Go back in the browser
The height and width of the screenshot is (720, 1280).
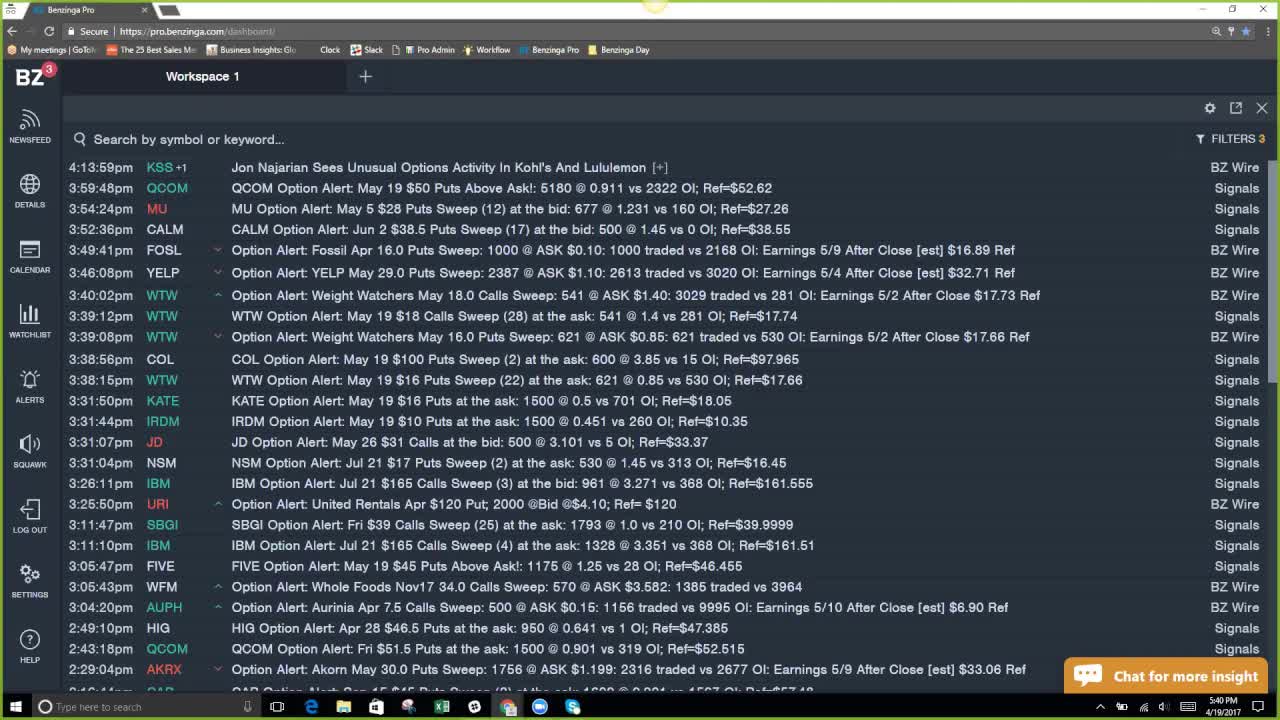(12, 31)
